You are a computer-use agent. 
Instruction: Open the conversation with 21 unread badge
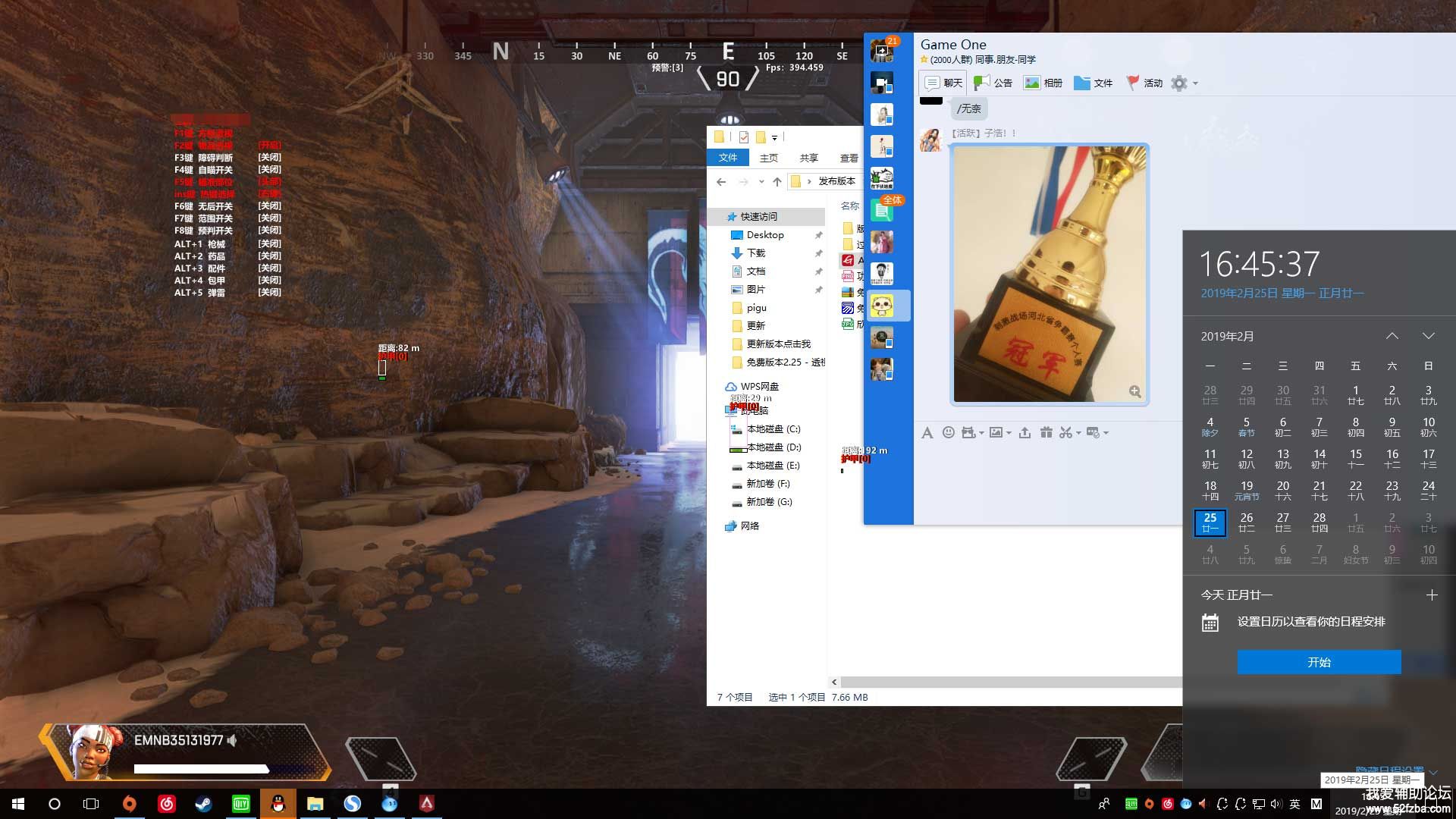pyautogui.click(x=881, y=51)
